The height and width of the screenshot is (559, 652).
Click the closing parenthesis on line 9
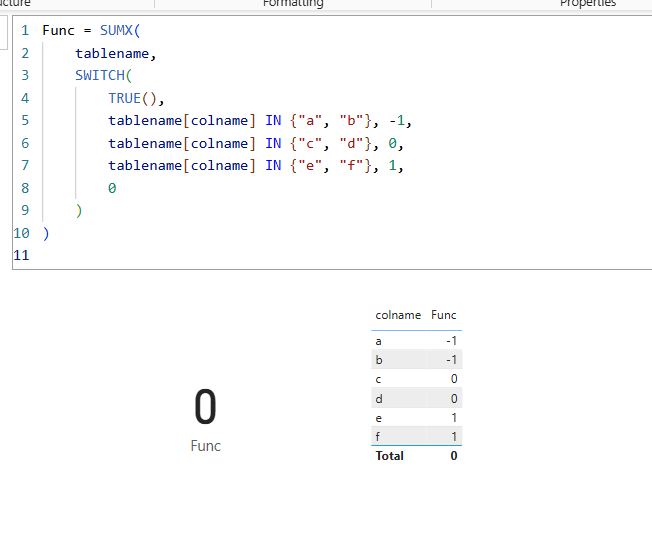pyautogui.click(x=79, y=211)
